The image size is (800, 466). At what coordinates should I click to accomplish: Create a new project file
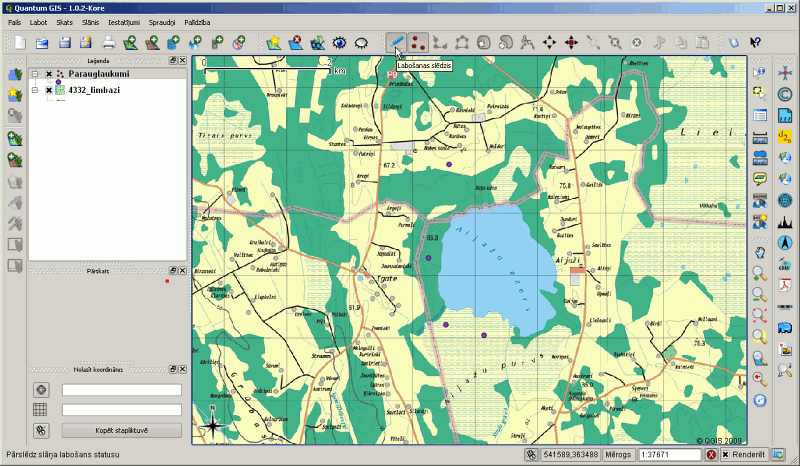point(20,42)
